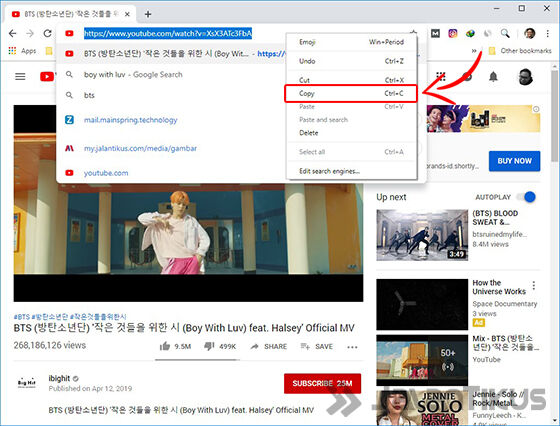The width and height of the screenshot is (560, 426).
Task: Open the BLOOD SWEAT & TEARS thumbnail
Action: click(x=422, y=235)
